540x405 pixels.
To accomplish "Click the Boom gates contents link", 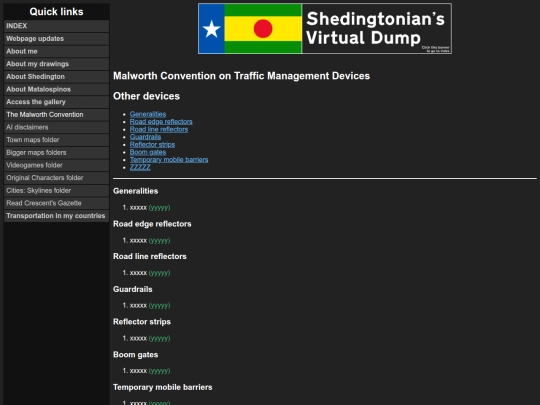I will pyautogui.click(x=148, y=152).
